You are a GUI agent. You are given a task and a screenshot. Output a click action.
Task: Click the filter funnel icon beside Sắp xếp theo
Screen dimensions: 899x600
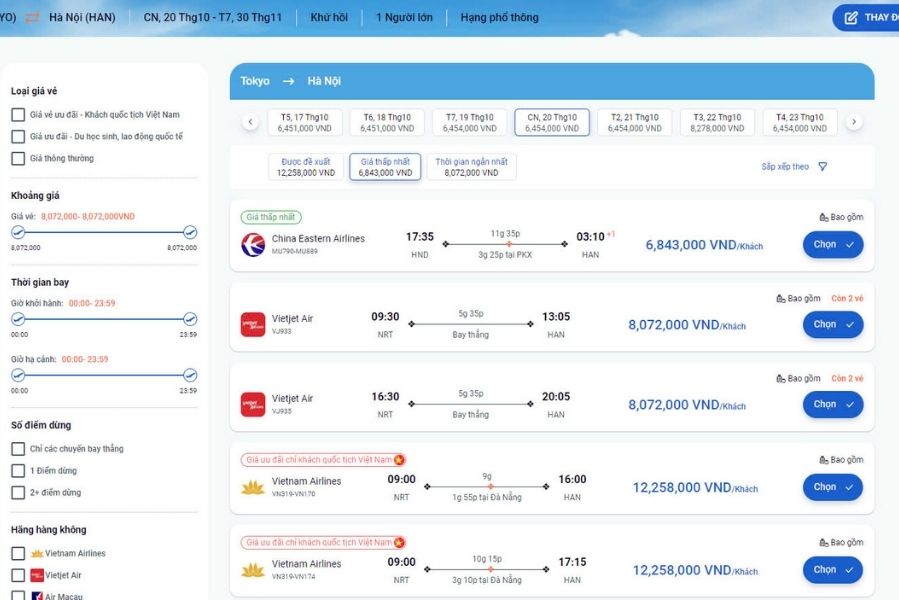[823, 166]
